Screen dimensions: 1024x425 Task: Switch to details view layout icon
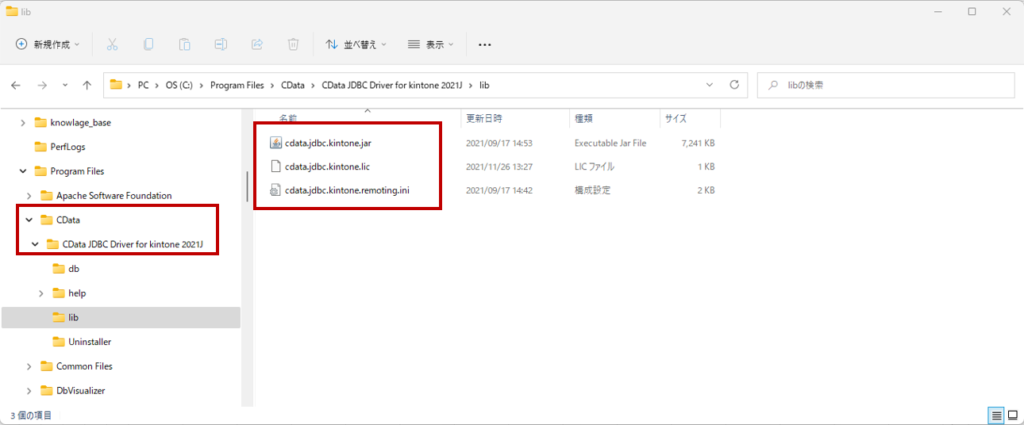point(997,415)
